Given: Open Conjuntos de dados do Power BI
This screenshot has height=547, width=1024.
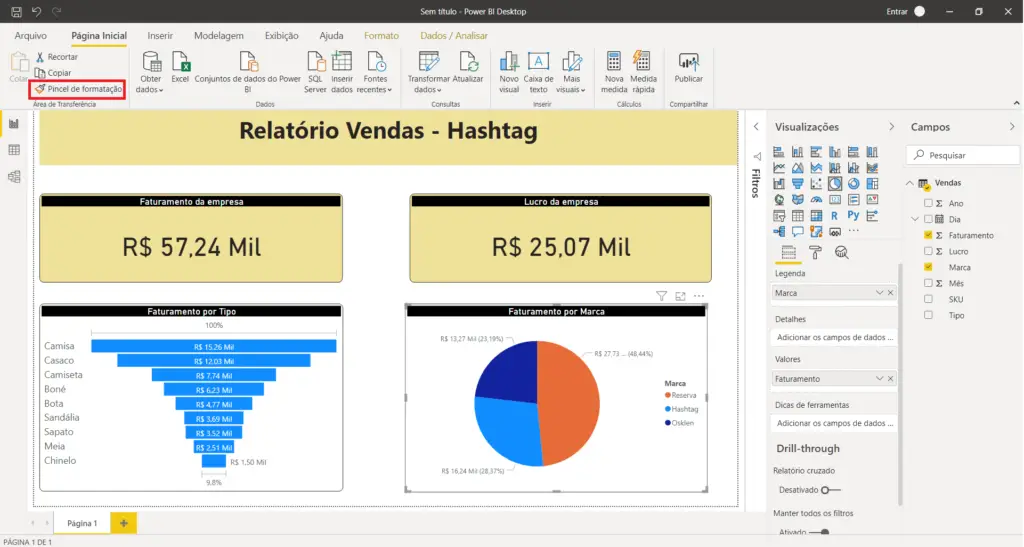Looking at the screenshot, I should tap(248, 72).
